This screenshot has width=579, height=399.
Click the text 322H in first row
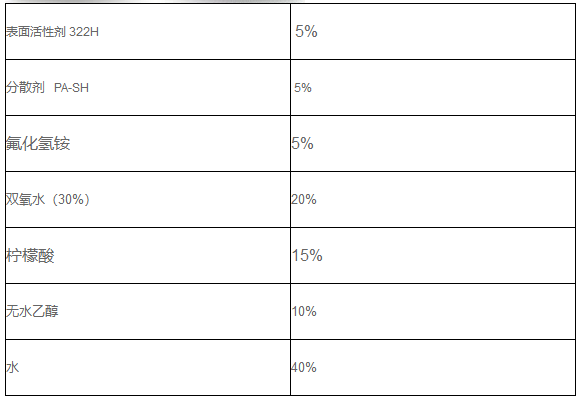pos(84,32)
